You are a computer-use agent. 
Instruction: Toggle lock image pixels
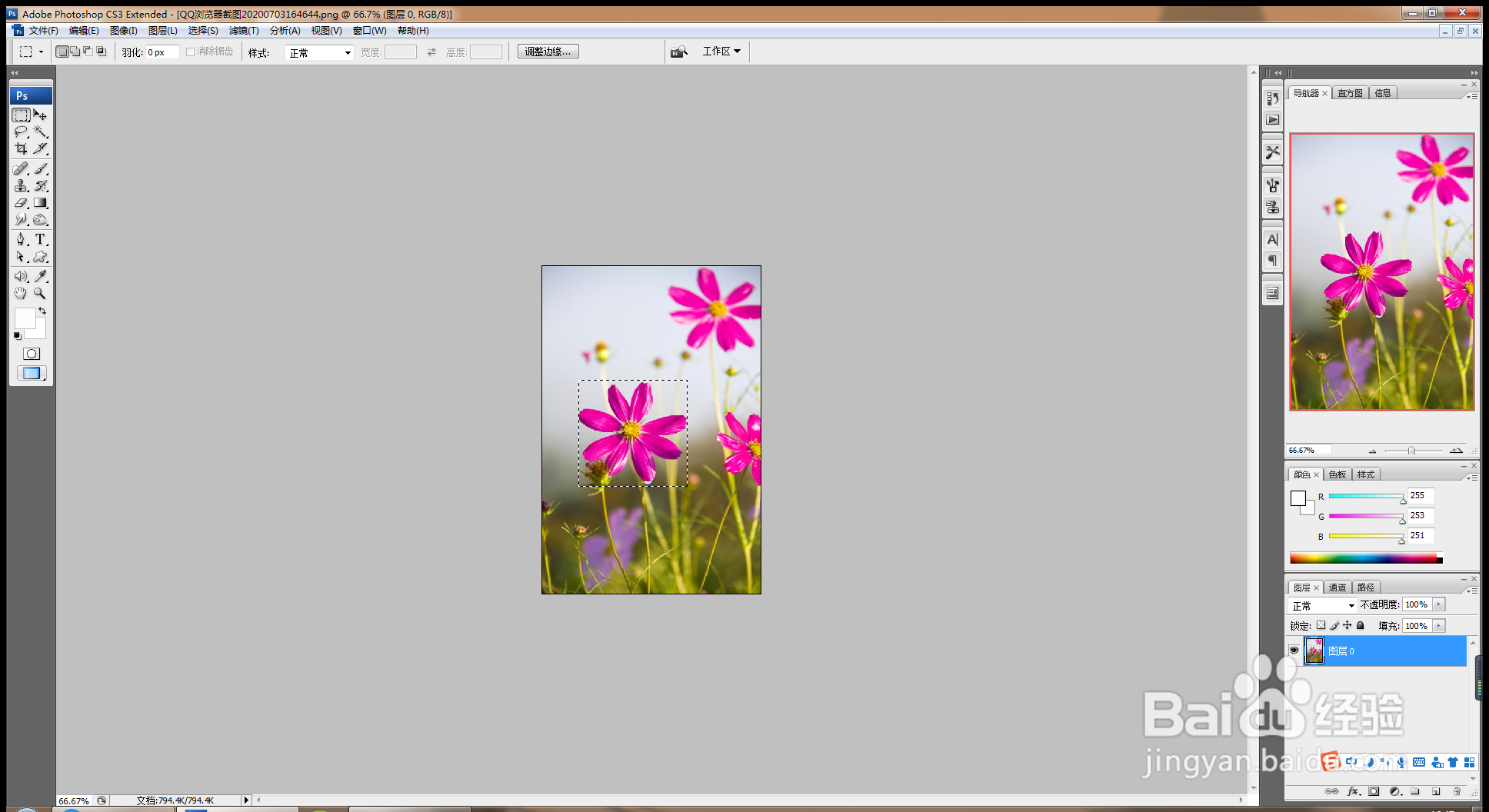coord(1334,625)
